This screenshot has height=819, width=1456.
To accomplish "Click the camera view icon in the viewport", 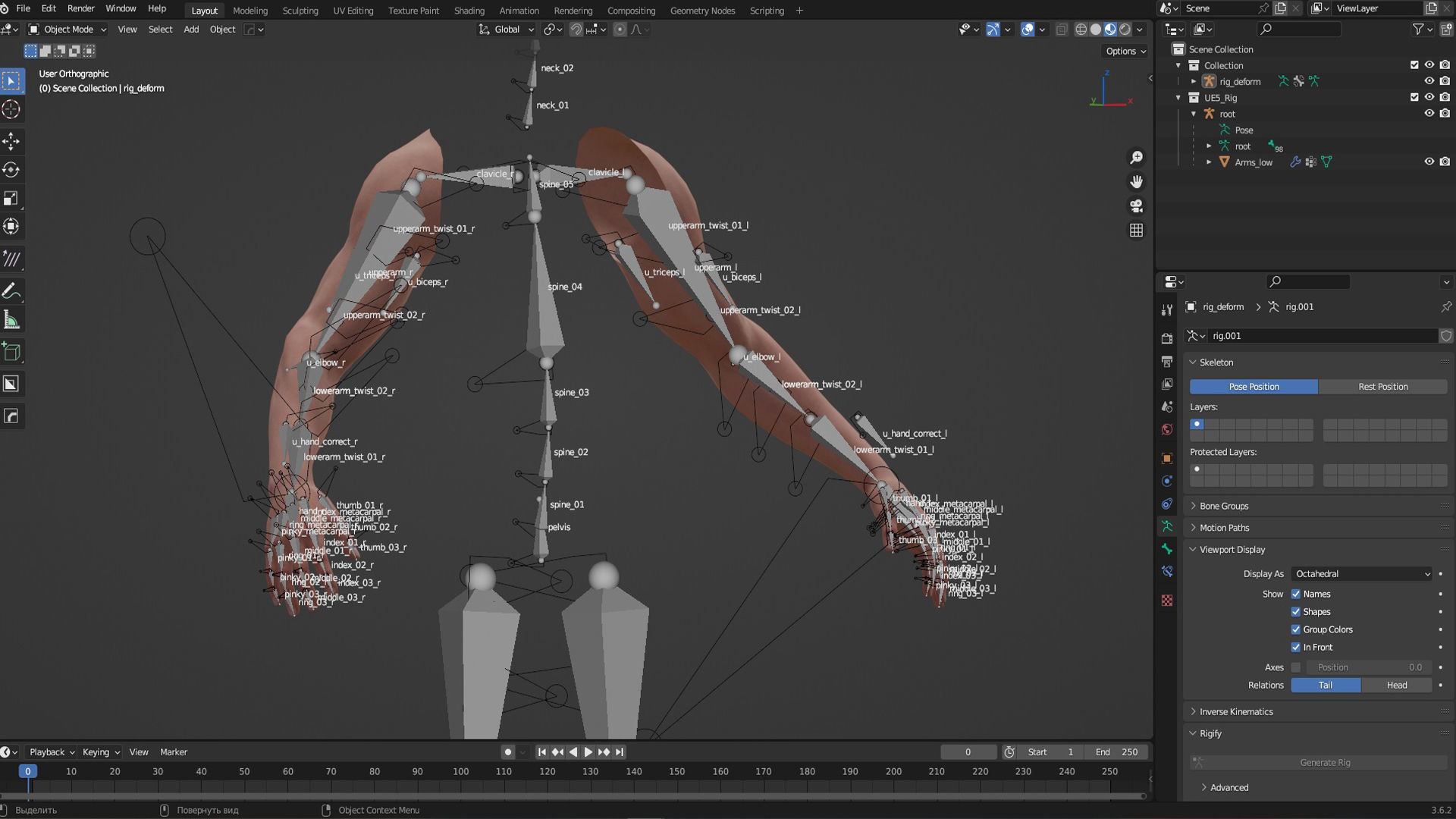I will 1136,206.
